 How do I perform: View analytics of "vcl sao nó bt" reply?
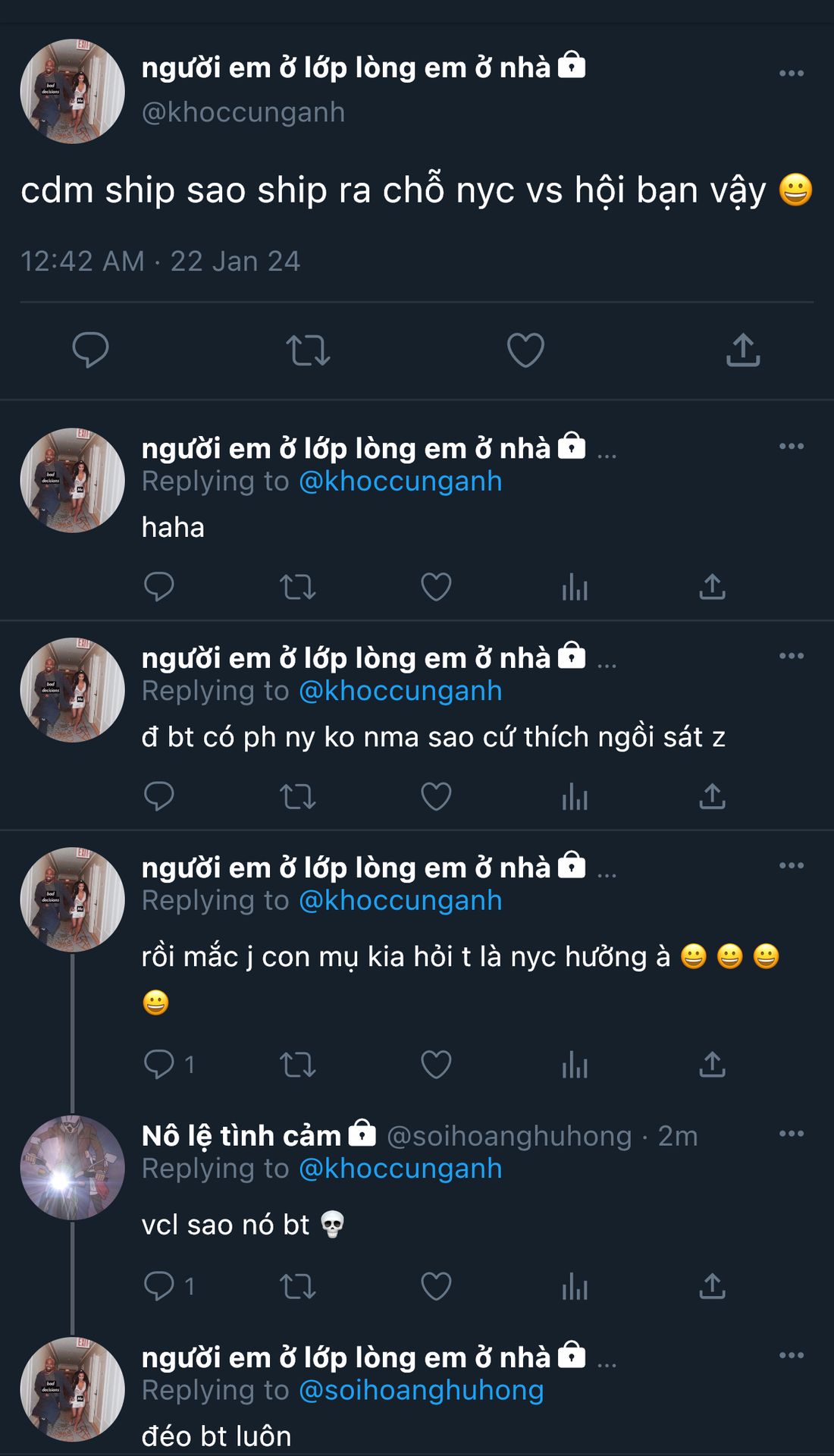[575, 1287]
